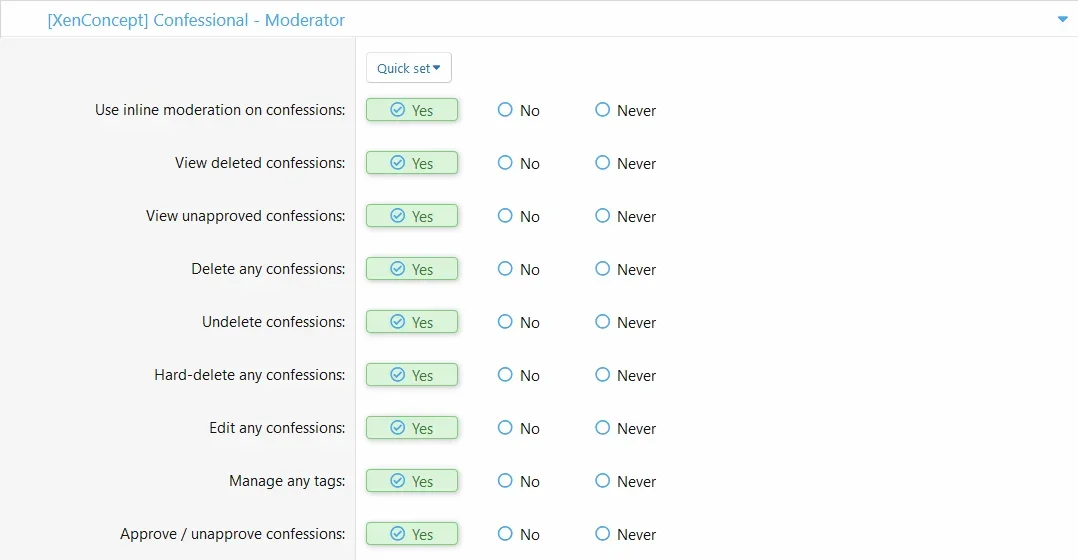Set View deleted confessions to No

pos(518,164)
